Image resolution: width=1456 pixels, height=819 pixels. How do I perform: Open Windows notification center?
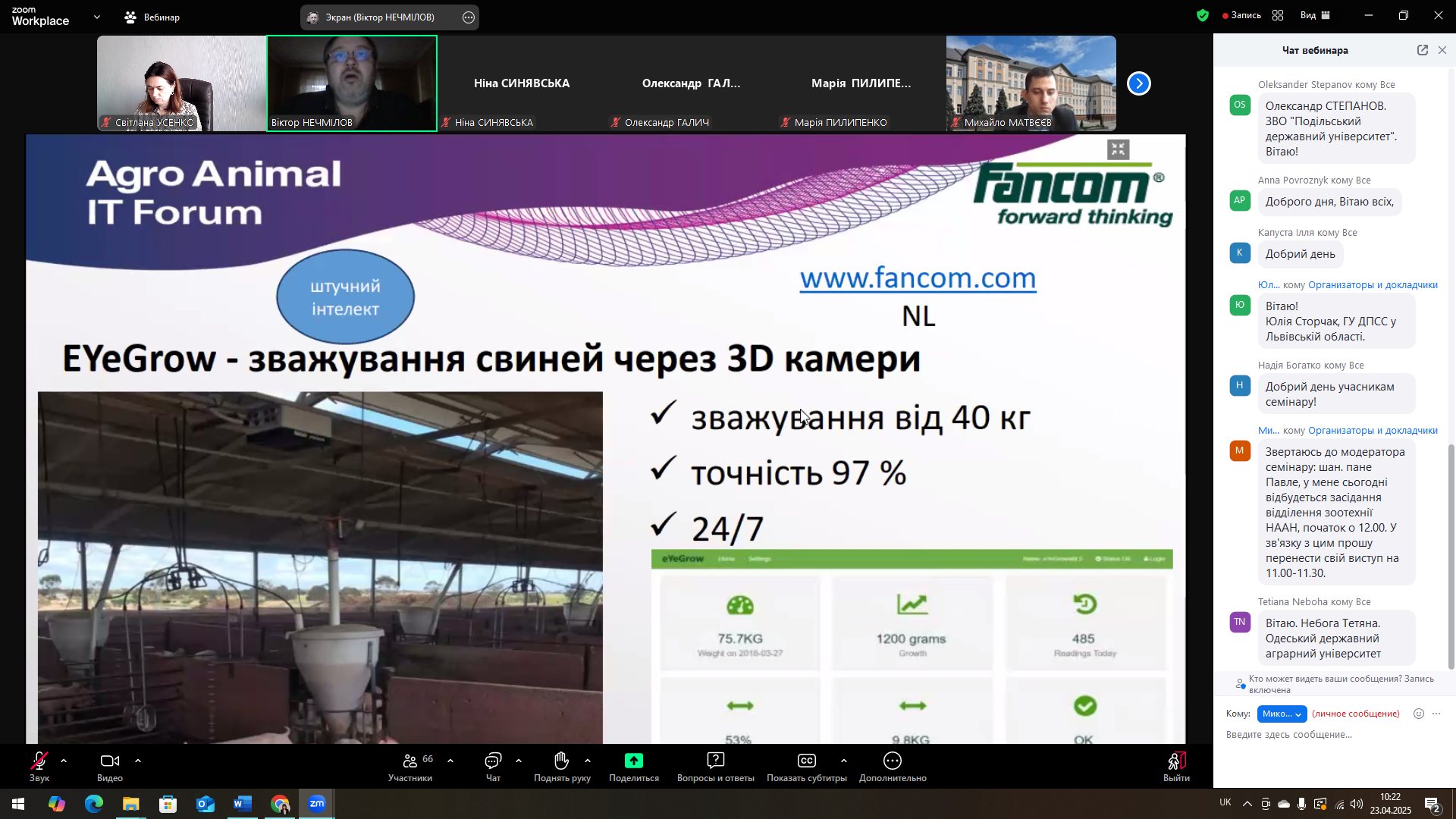tap(1432, 804)
